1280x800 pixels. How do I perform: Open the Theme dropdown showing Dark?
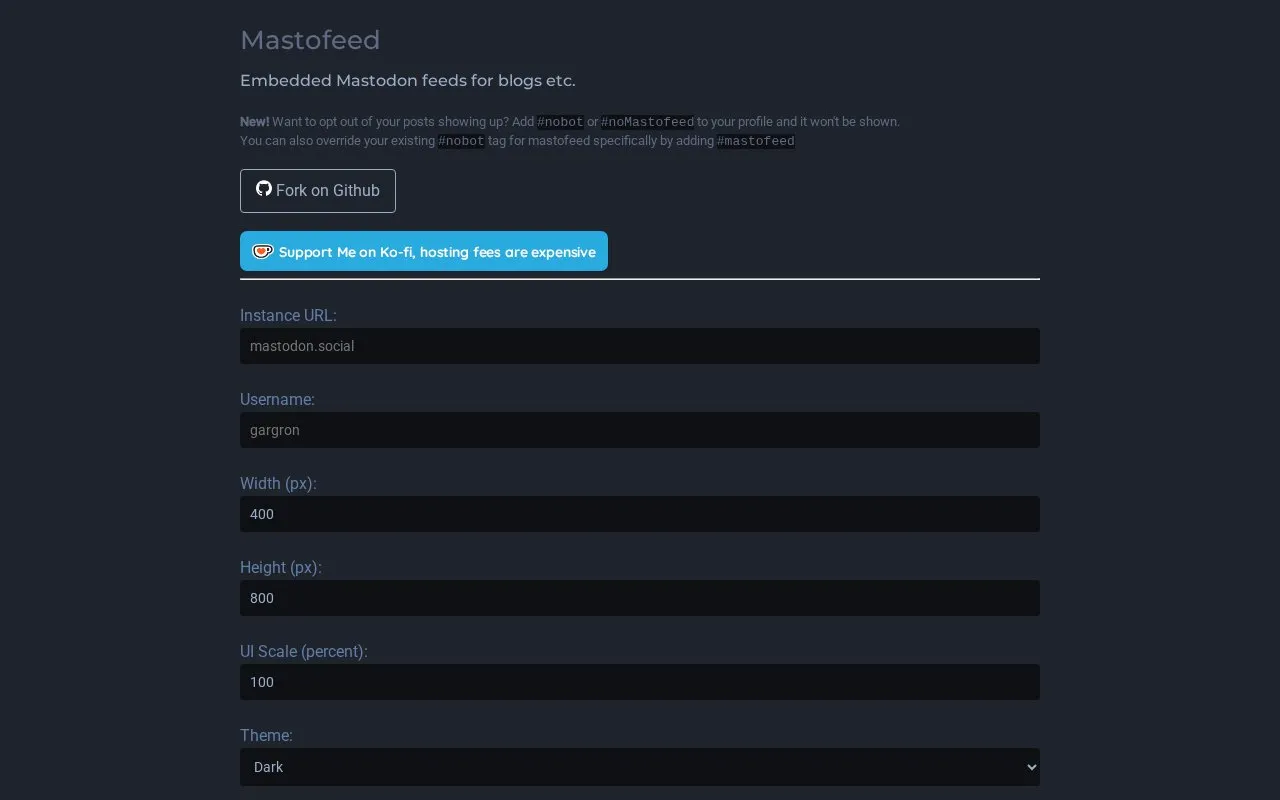click(x=640, y=767)
